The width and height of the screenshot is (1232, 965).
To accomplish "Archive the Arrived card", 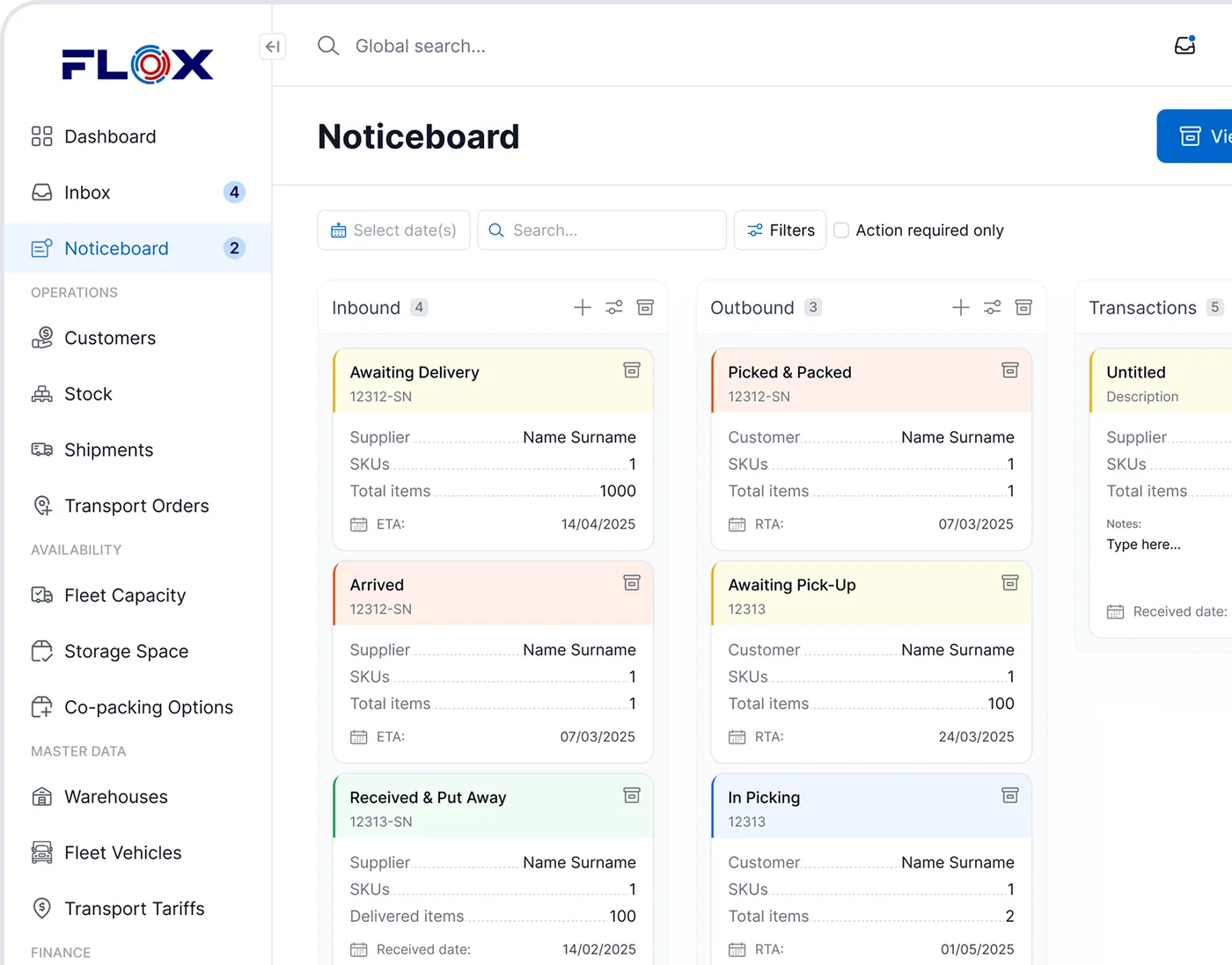I will [632, 583].
